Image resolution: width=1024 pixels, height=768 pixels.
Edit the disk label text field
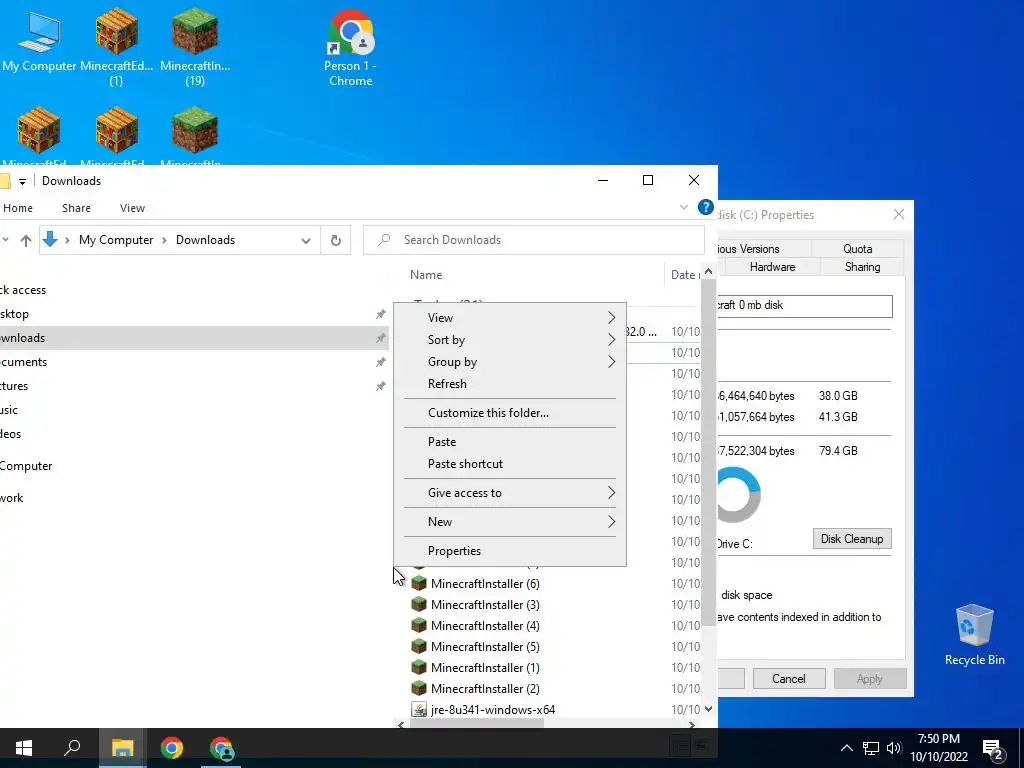[x=805, y=306]
